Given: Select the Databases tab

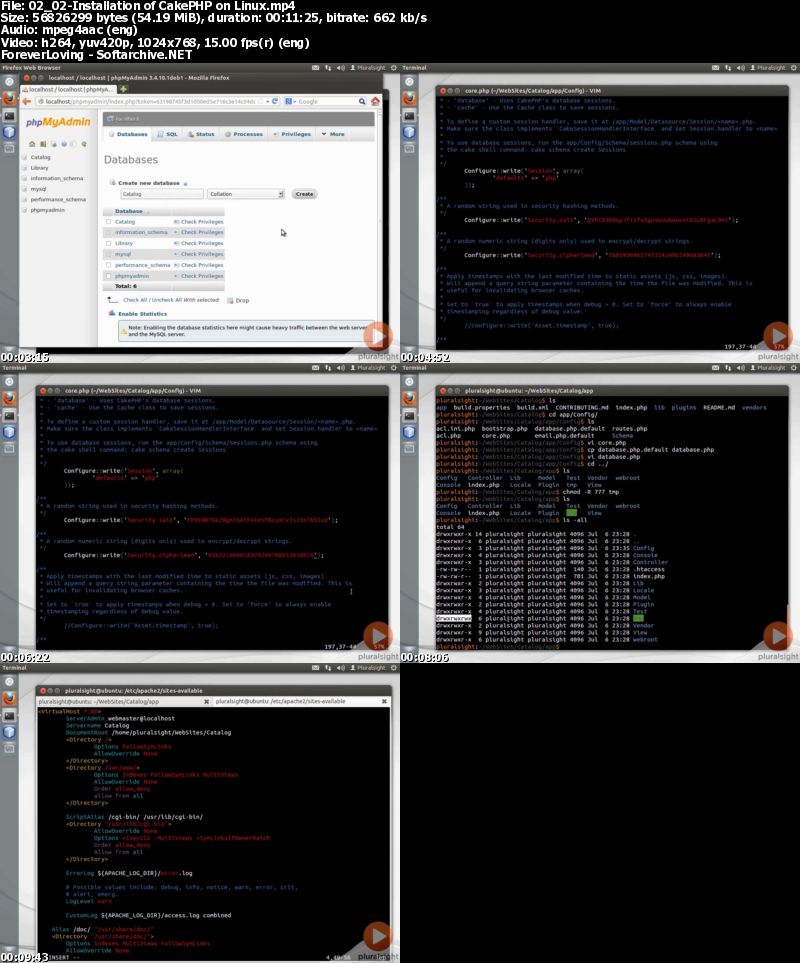Looking at the screenshot, I should [x=128, y=134].
